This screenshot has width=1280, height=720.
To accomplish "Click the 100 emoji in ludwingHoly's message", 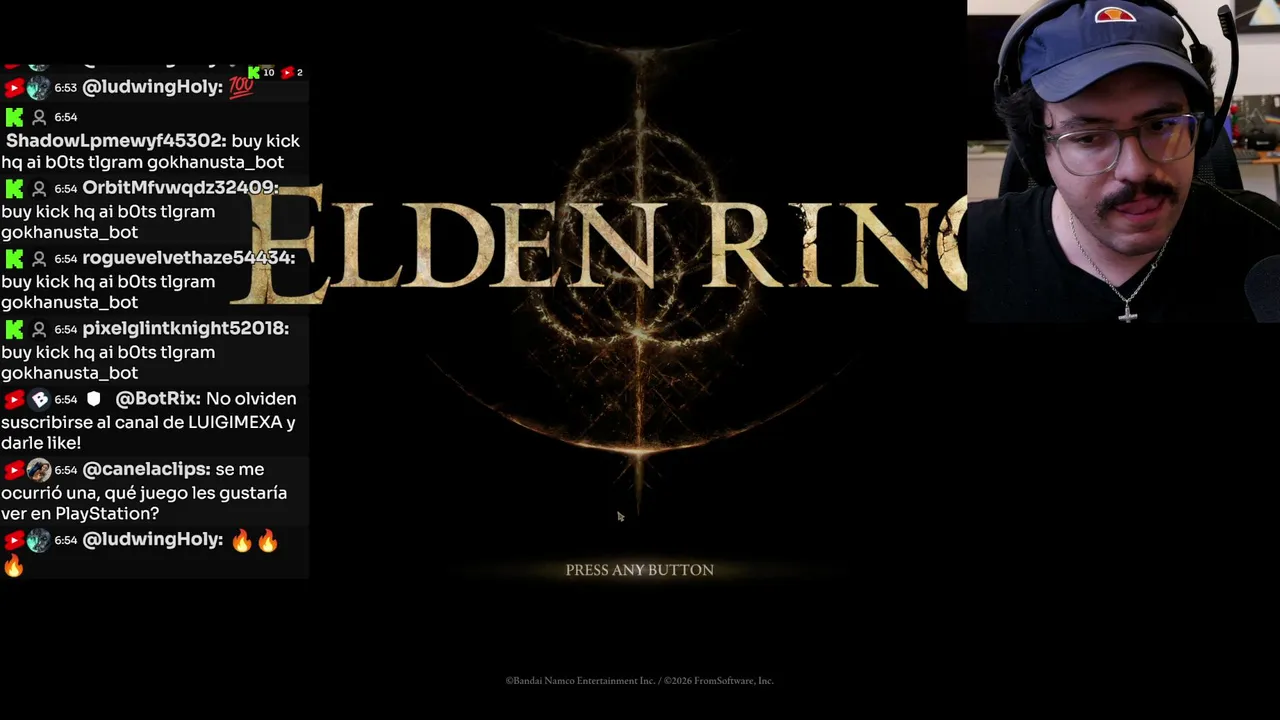I will click(x=241, y=87).
